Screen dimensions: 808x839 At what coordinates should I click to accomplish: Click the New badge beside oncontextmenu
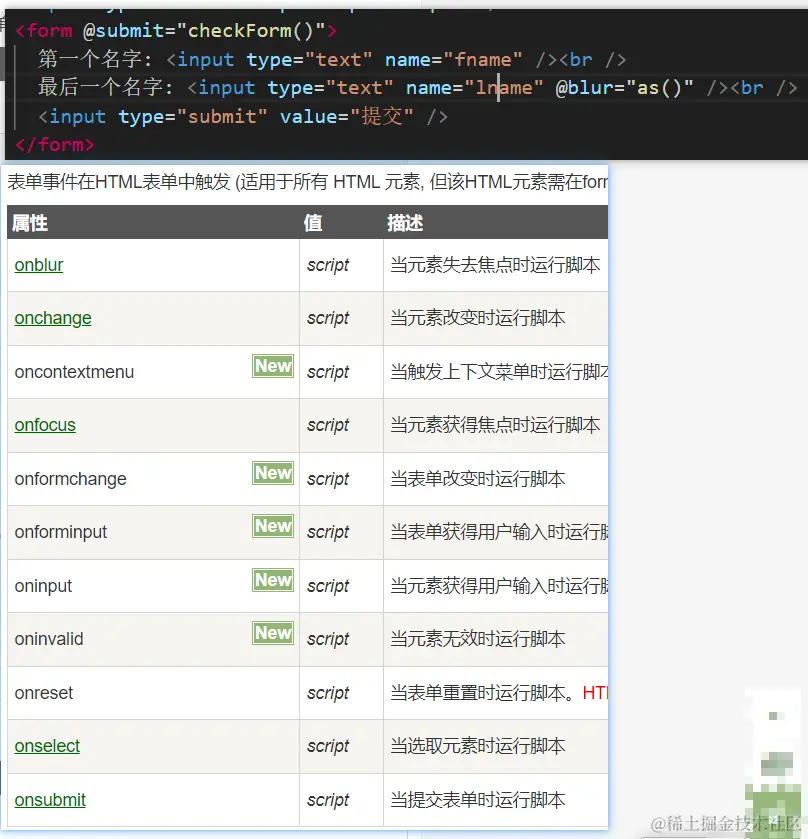(x=273, y=366)
